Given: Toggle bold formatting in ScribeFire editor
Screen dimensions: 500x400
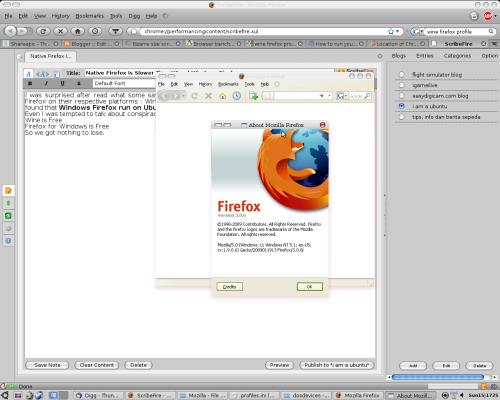Looking at the screenshot, I should (x=30, y=83).
